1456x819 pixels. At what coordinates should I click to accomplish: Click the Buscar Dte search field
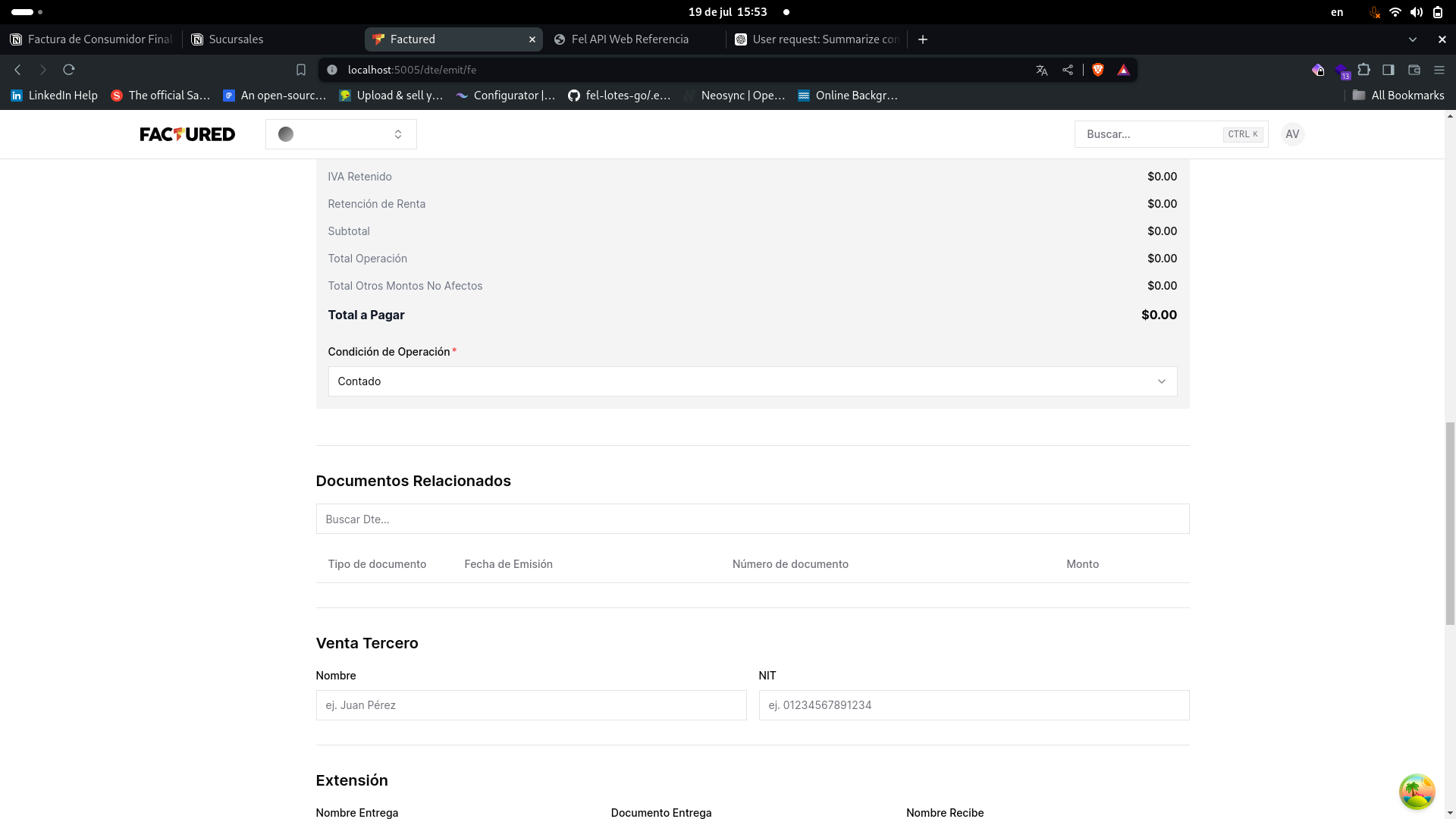click(752, 519)
